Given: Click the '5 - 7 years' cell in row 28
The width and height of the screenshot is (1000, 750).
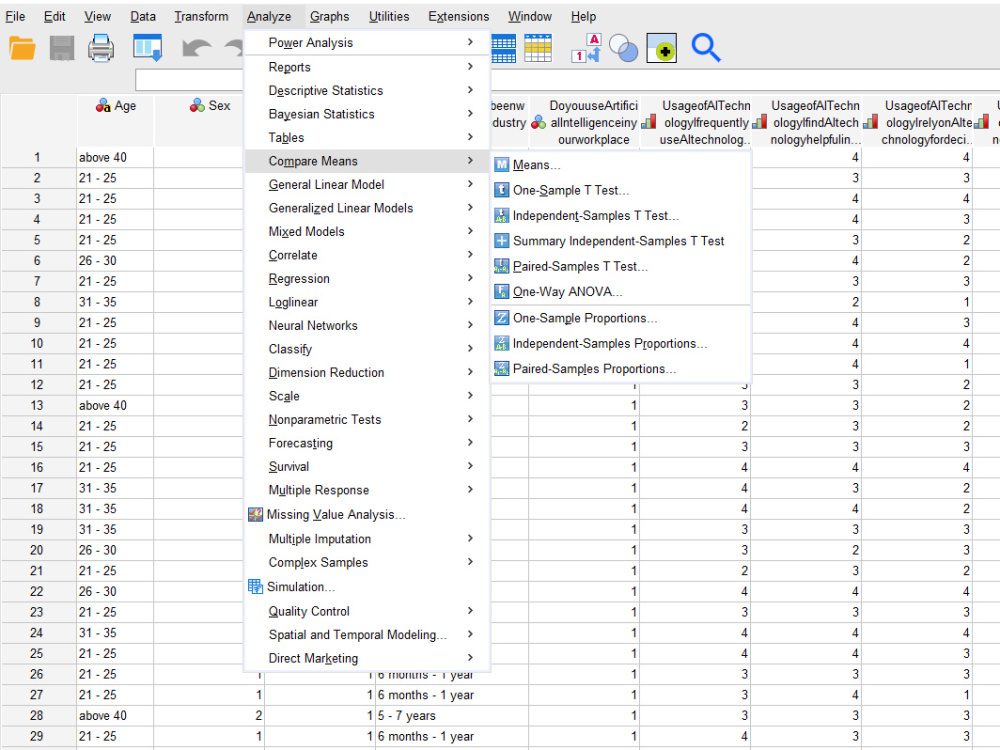Looking at the screenshot, I should [x=452, y=716].
